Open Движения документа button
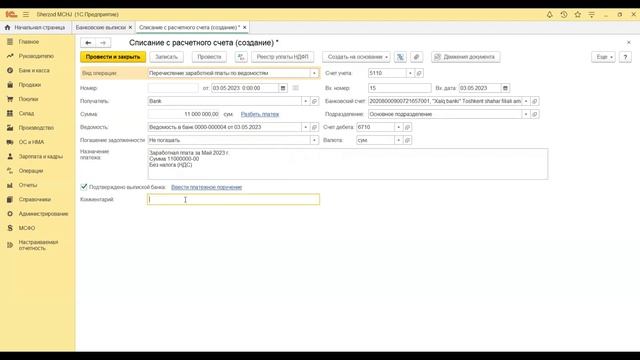 click(x=466, y=57)
